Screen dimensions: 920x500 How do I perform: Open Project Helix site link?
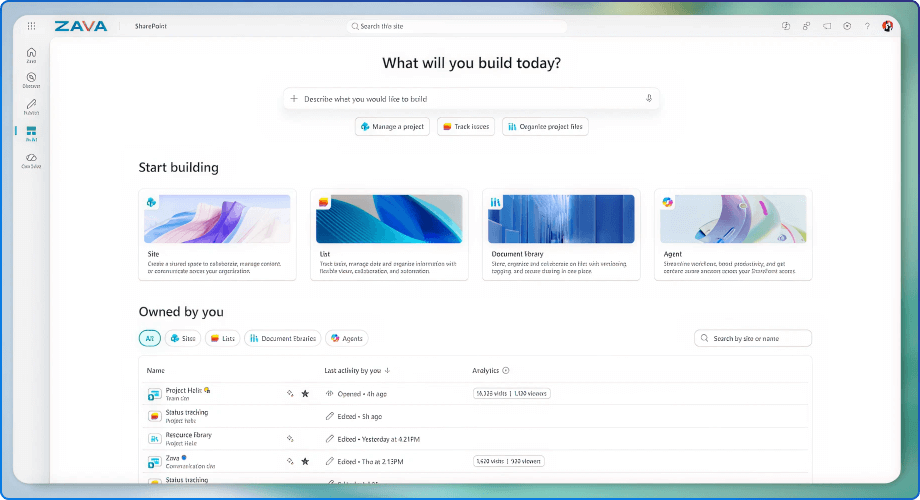pyautogui.click(x=183, y=390)
